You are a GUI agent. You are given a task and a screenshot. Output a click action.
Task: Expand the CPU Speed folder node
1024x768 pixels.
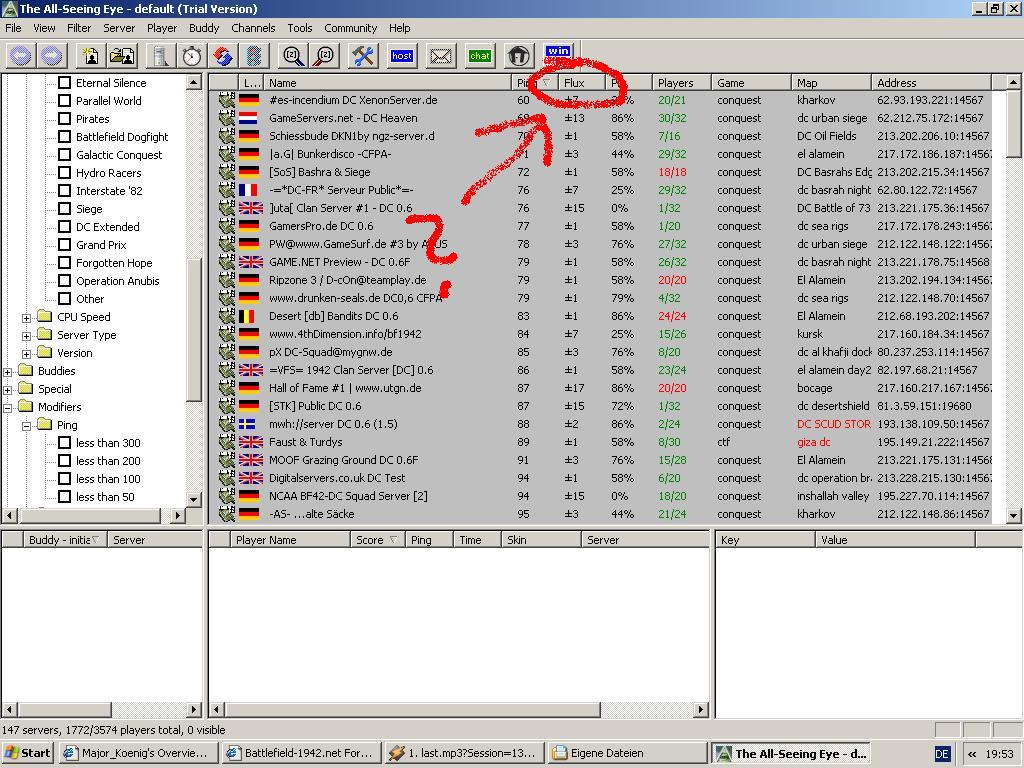coord(26,317)
